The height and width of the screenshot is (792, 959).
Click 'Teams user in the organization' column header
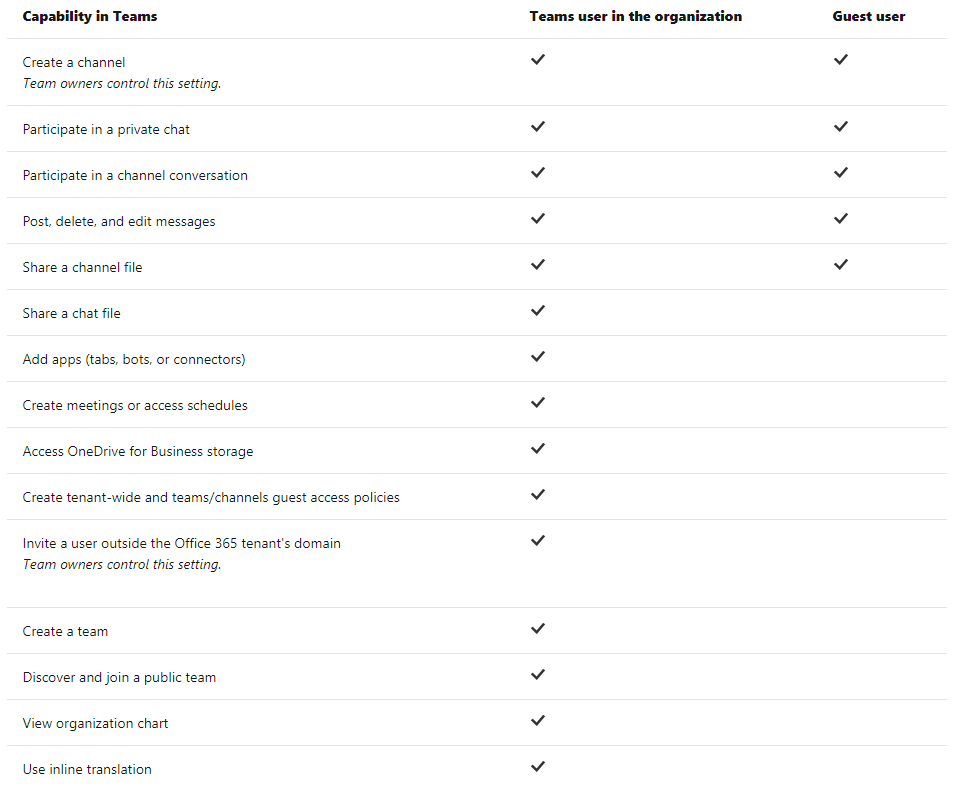635,16
